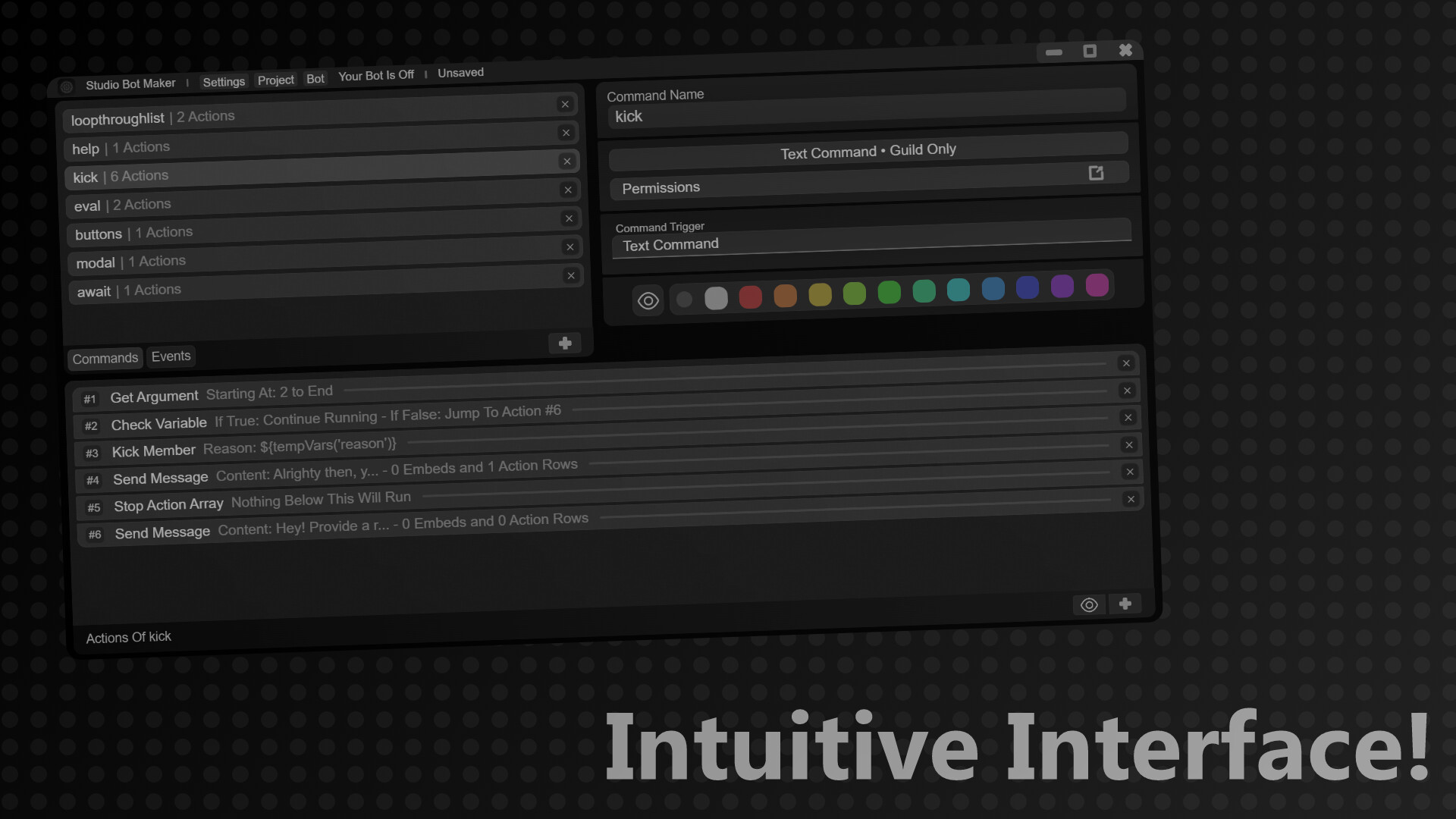This screenshot has width=1456, height=819.
Task: Pick the yellow color swatch
Action: pos(820,294)
